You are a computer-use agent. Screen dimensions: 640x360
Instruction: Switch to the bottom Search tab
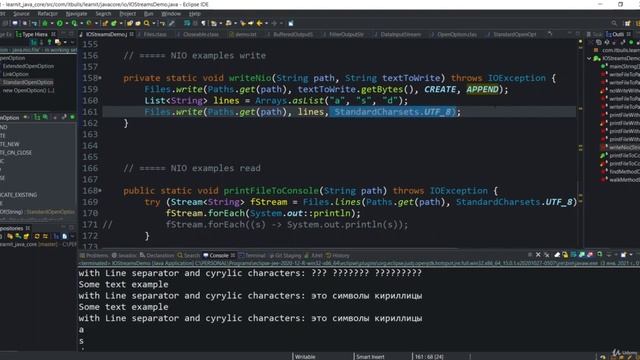tap(189, 256)
